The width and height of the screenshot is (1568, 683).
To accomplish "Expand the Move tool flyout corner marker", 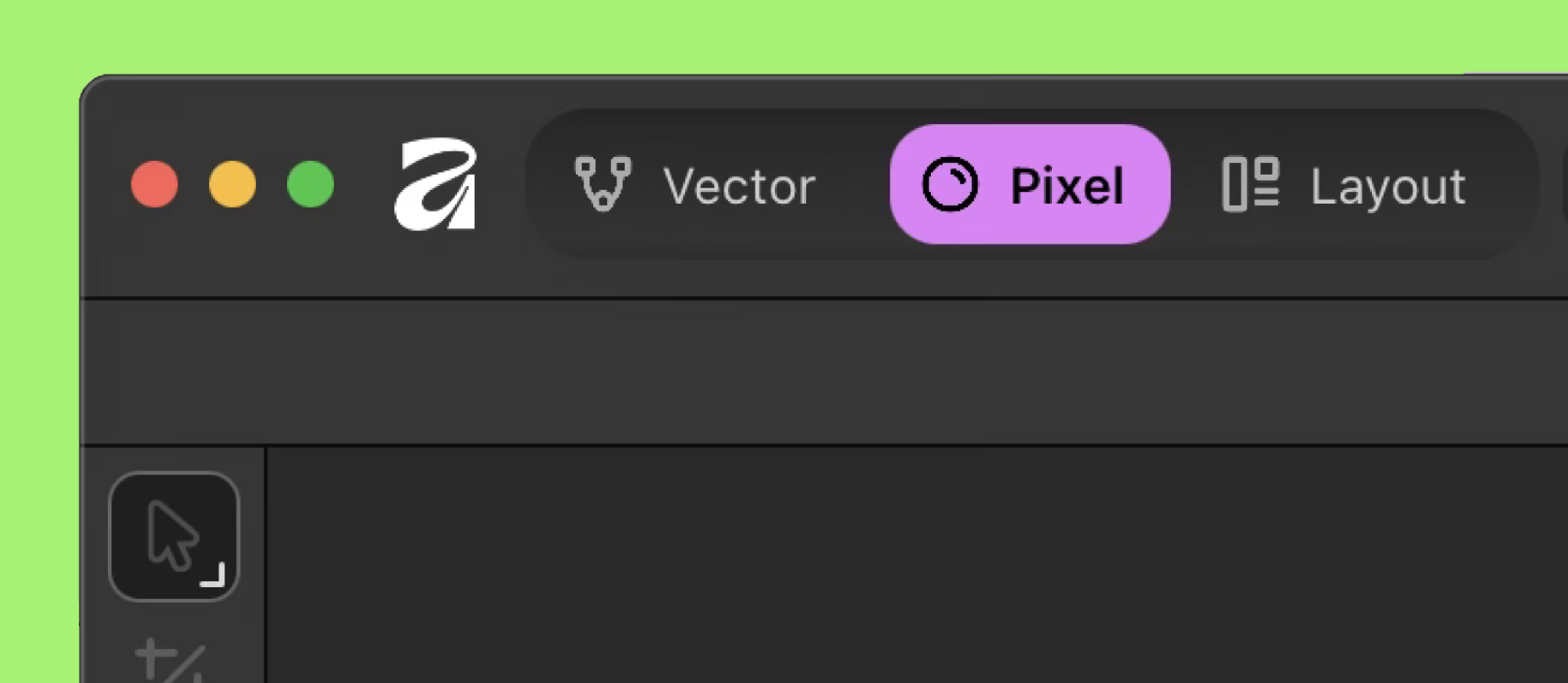I will click(x=214, y=576).
